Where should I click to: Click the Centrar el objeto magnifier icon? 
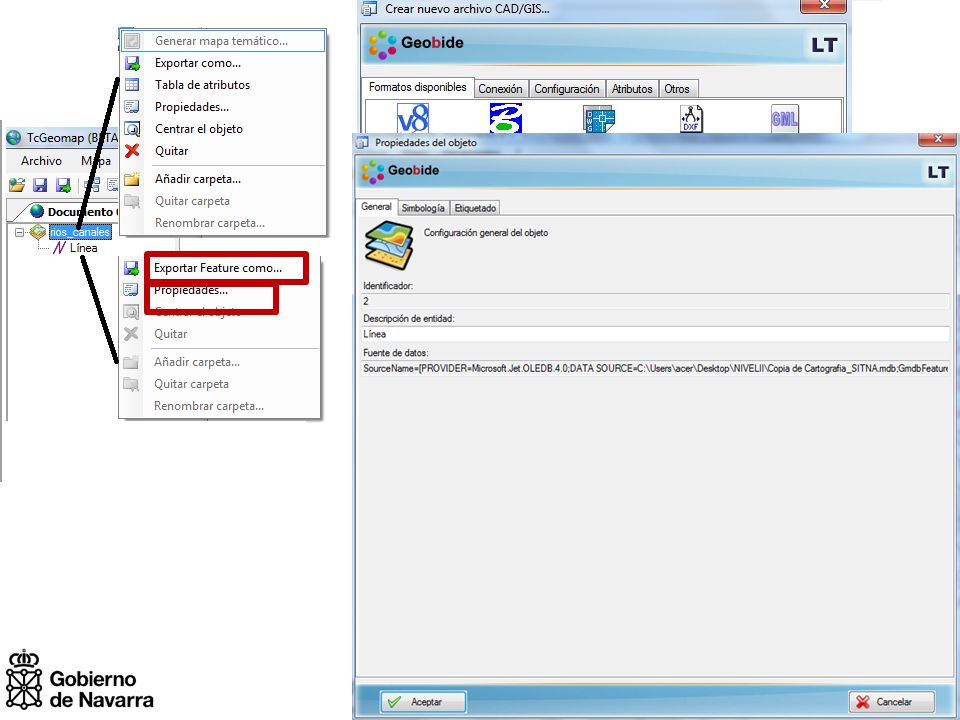click(x=132, y=129)
